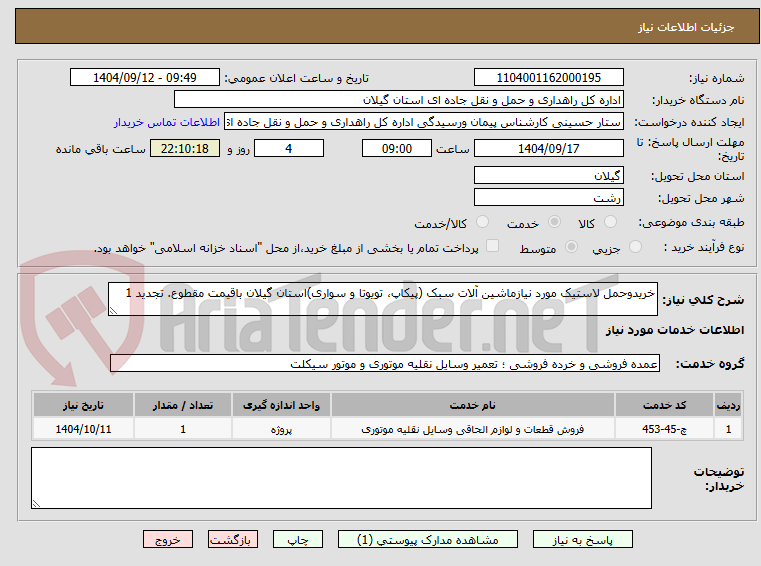Click the تعداد / مقدار column header
The height and width of the screenshot is (566, 761).
coord(182,405)
